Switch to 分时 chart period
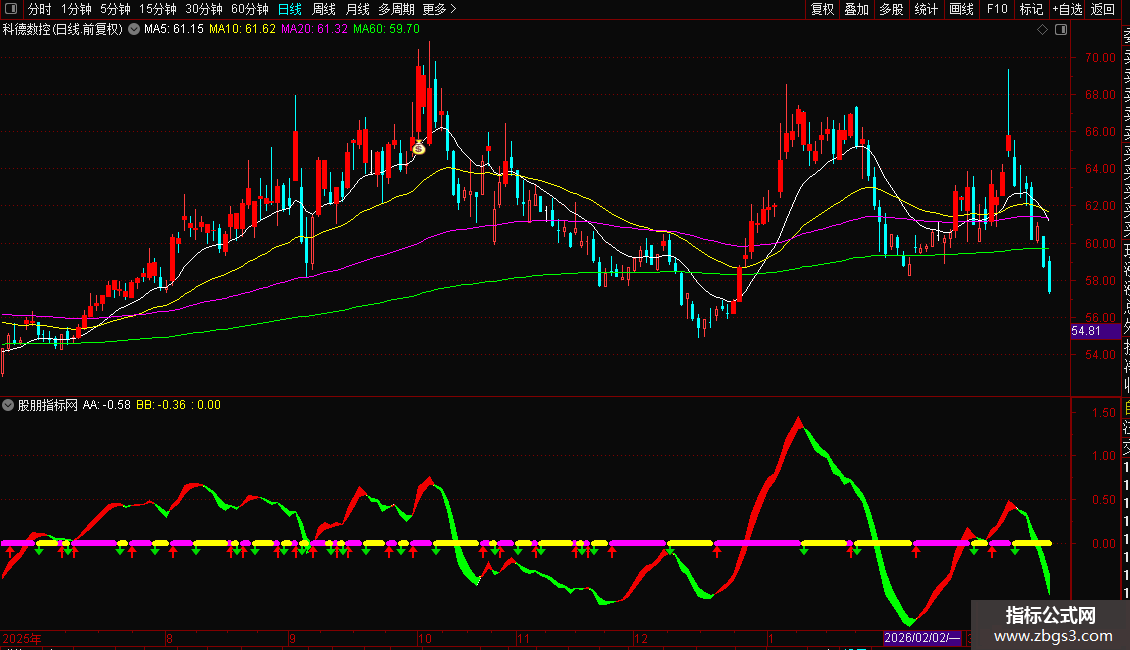This screenshot has width=1130, height=650. point(40,9)
